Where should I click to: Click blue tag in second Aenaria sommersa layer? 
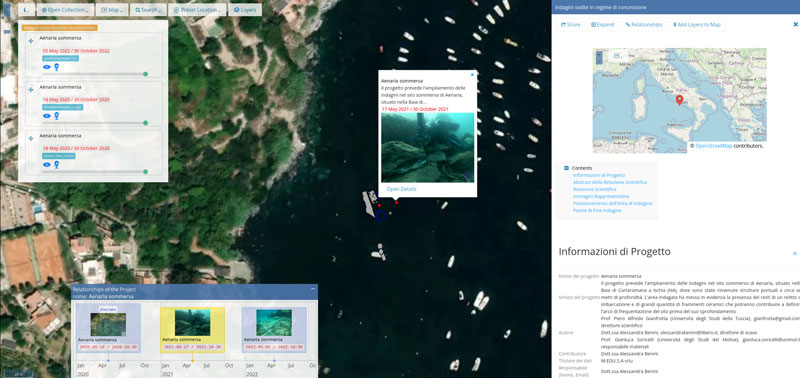(62, 107)
